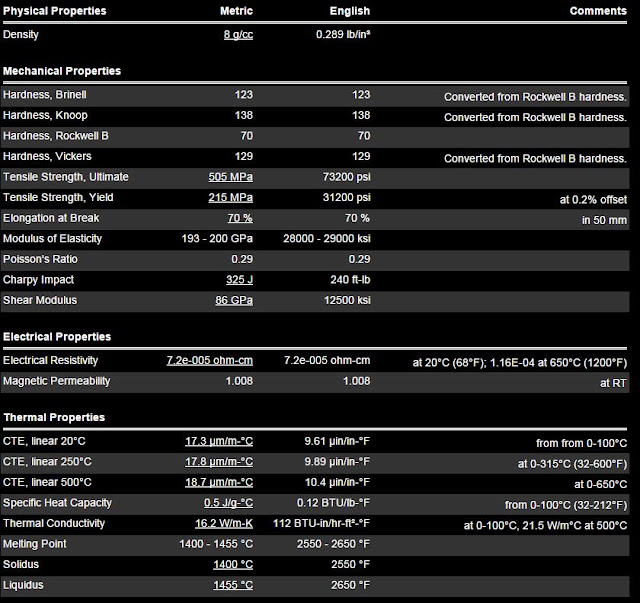Click the Hardness, Brinell row label

45,95
